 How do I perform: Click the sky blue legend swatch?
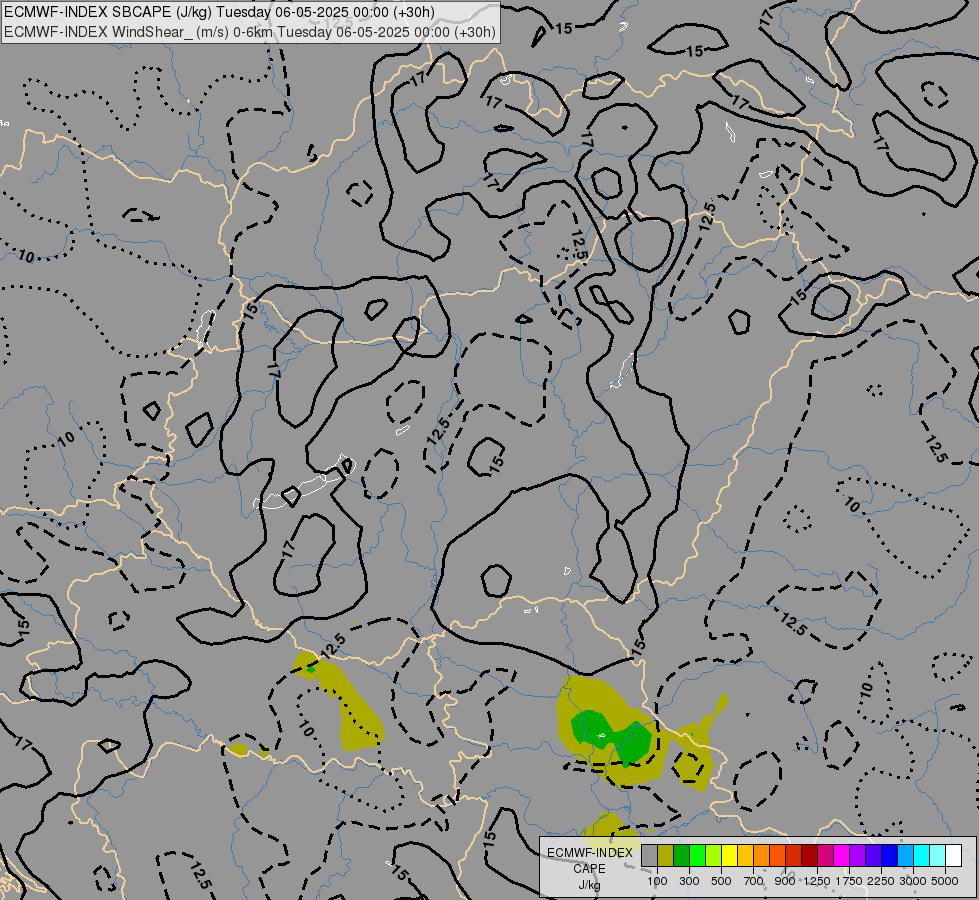click(905, 855)
